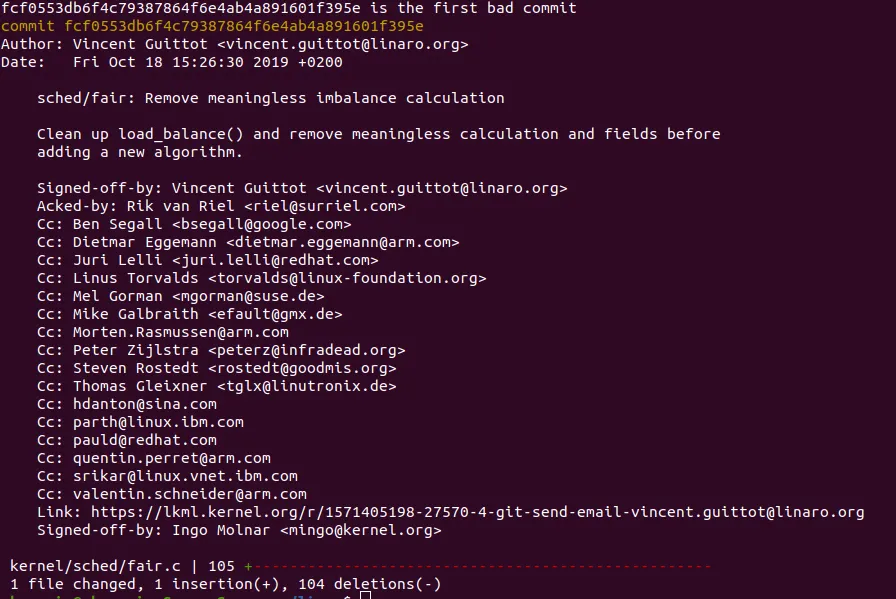
Task: Click riel@surriel.com in Acked-by line
Action: [325, 206]
